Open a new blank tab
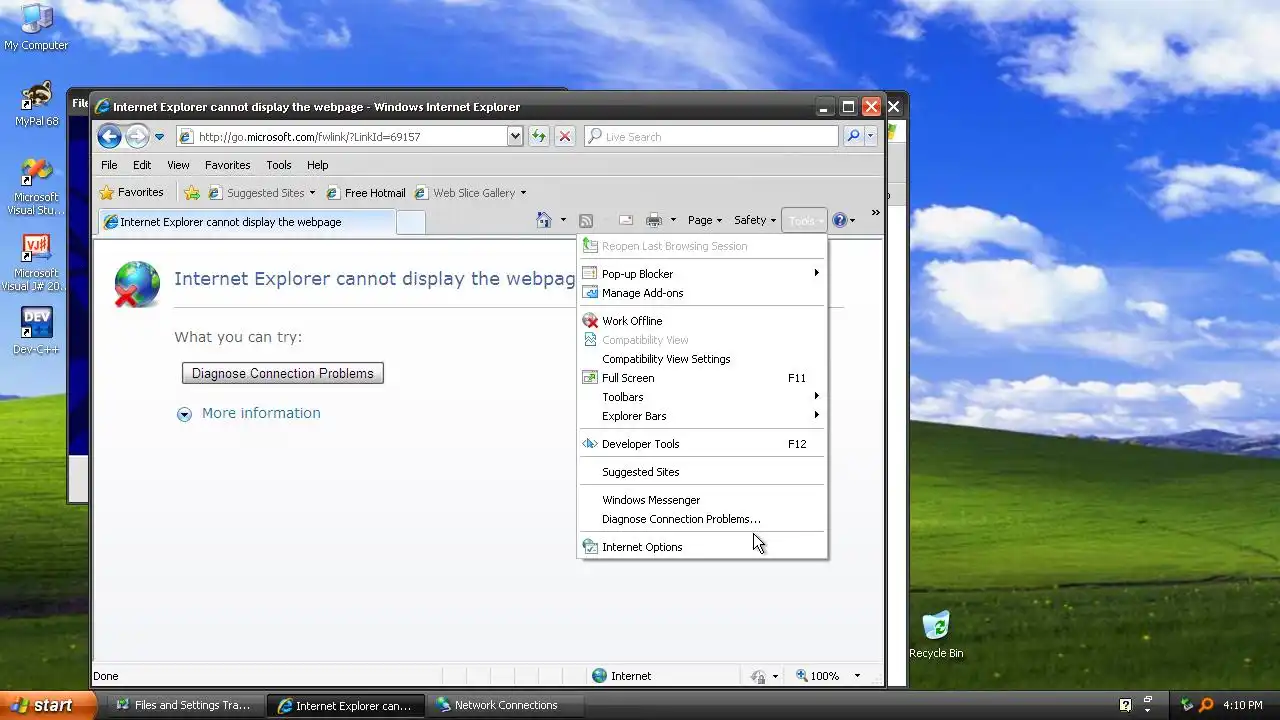 410,222
